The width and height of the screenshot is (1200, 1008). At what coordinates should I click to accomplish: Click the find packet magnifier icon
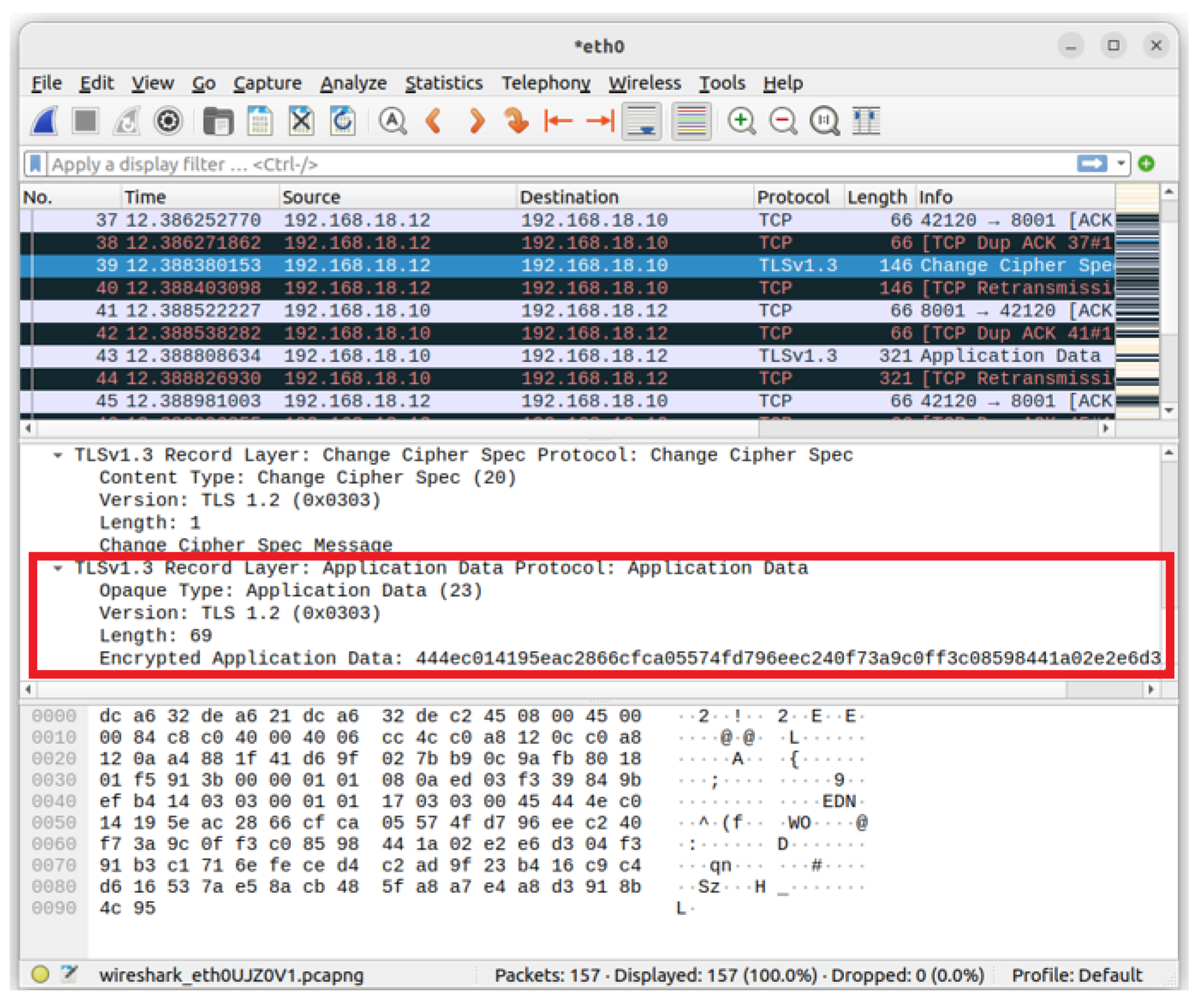pos(393,121)
